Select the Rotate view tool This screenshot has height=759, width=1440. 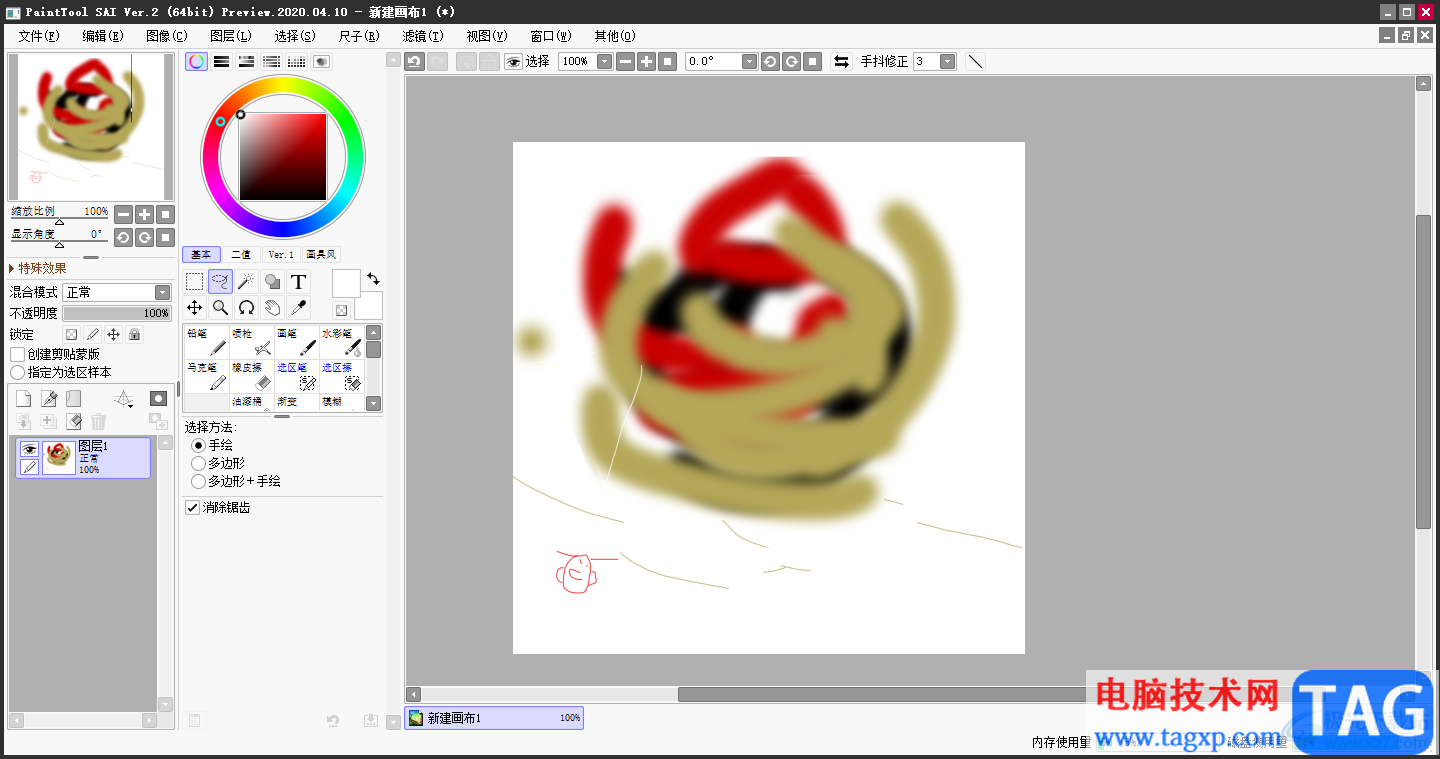(246, 308)
